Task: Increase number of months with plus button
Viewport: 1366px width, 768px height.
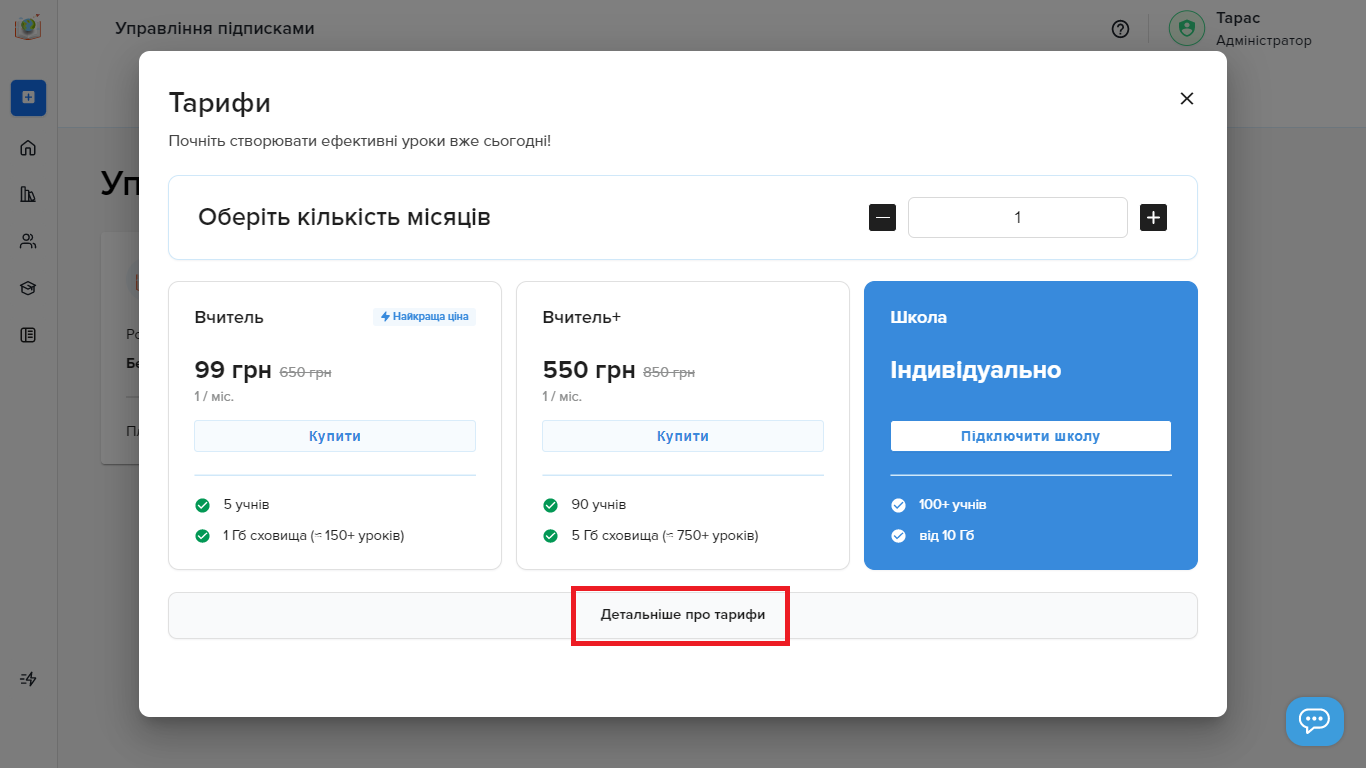Action: coord(1153,217)
